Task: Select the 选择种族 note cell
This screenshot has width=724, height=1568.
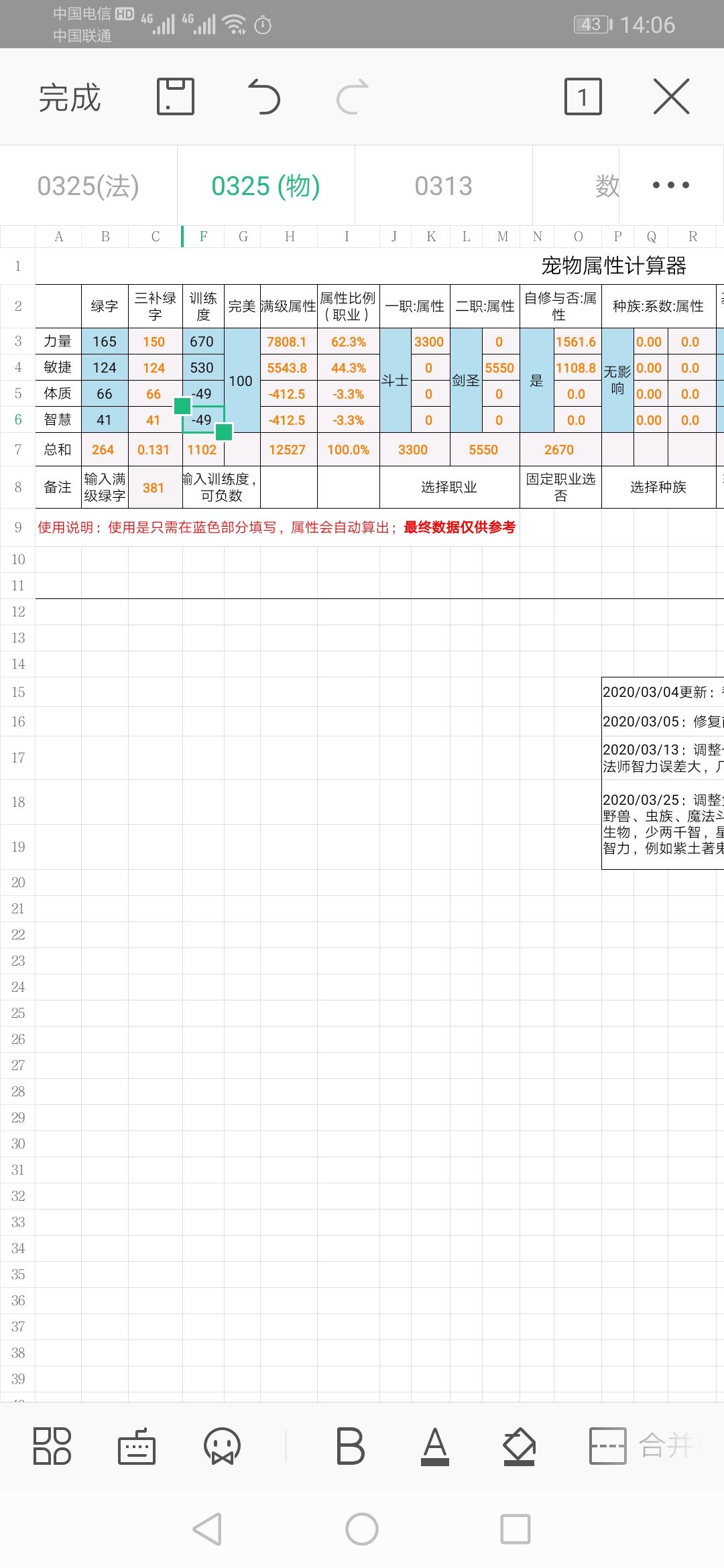Action: point(658,487)
